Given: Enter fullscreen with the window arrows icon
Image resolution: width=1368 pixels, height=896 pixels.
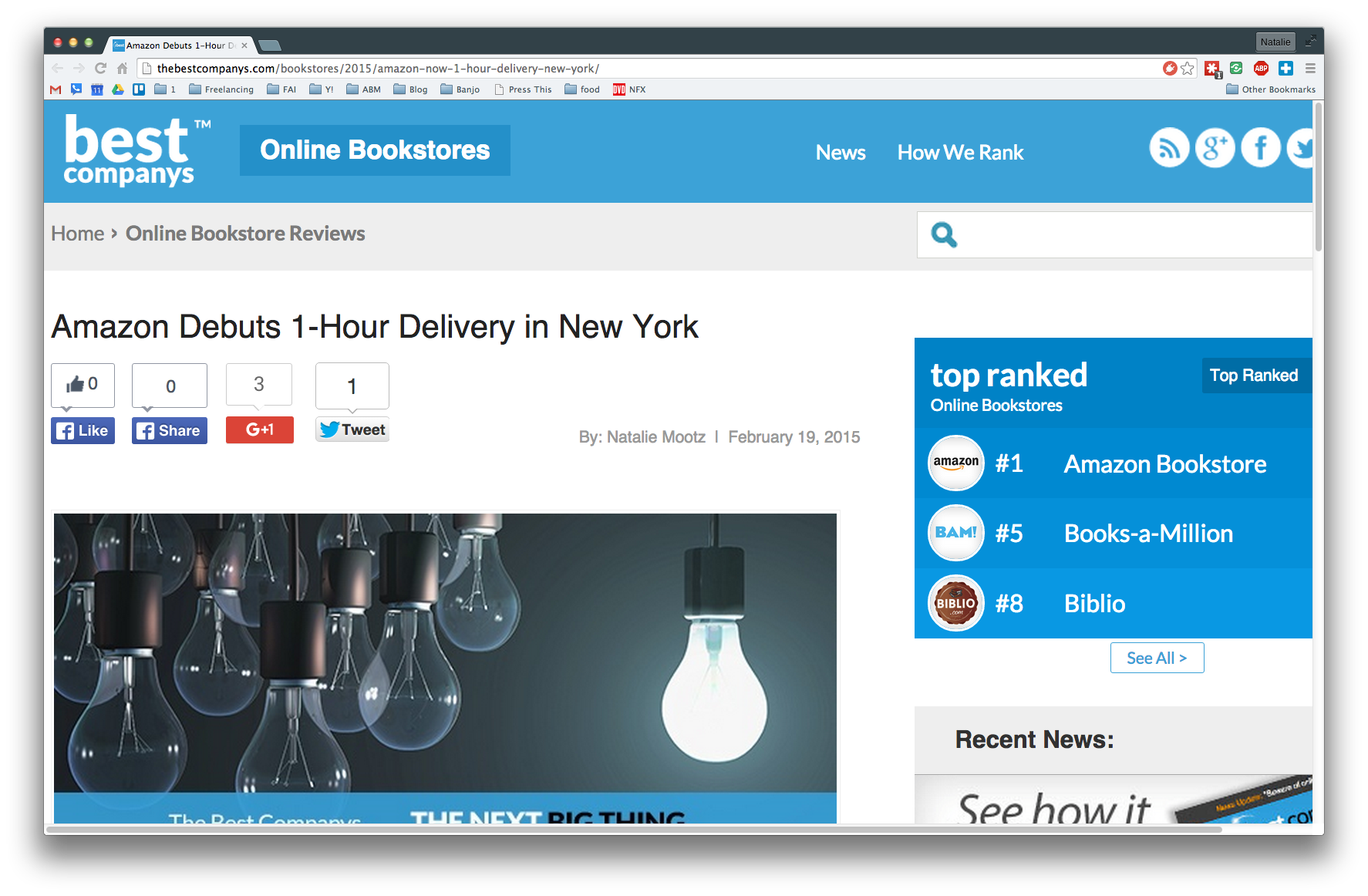Looking at the screenshot, I should (1311, 41).
